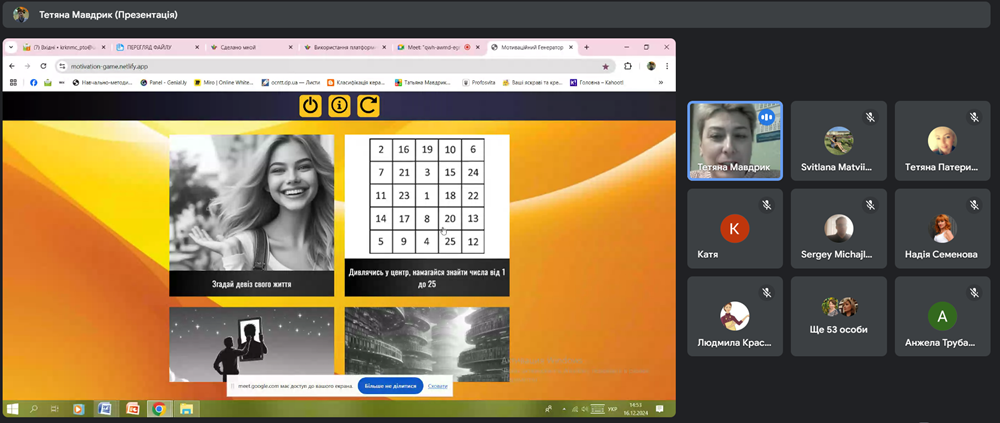Viewport: 1000px width, 423px height.
Task: Click the "Згадай девіз свого життя" card
Action: [251, 215]
